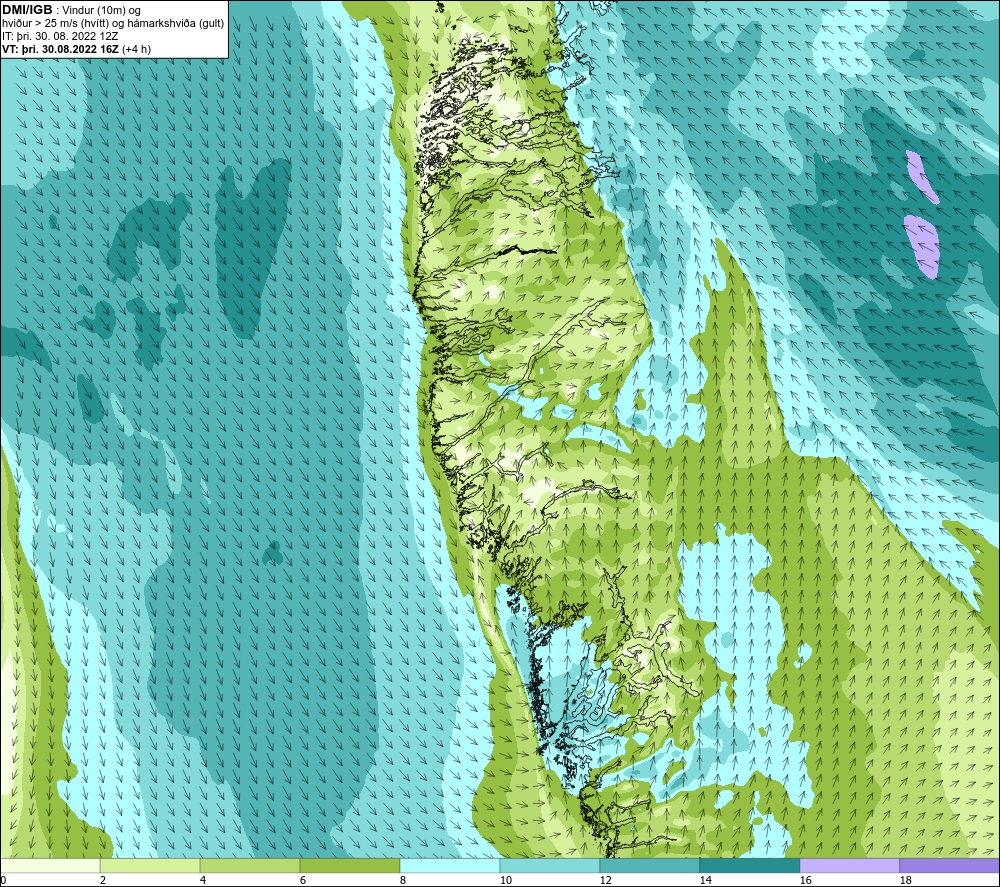This screenshot has width=1000, height=887.
Task: Click the 8–10 m/s pale cyan legend swatch
Action: point(450,865)
